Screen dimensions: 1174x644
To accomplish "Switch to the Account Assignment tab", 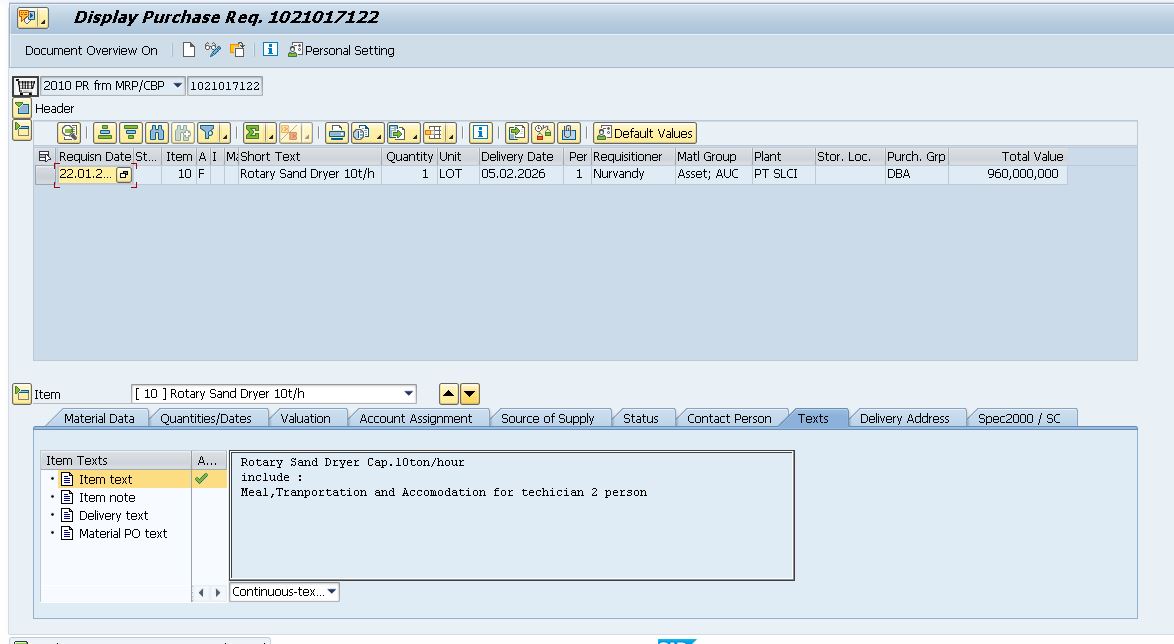I will tap(415, 418).
